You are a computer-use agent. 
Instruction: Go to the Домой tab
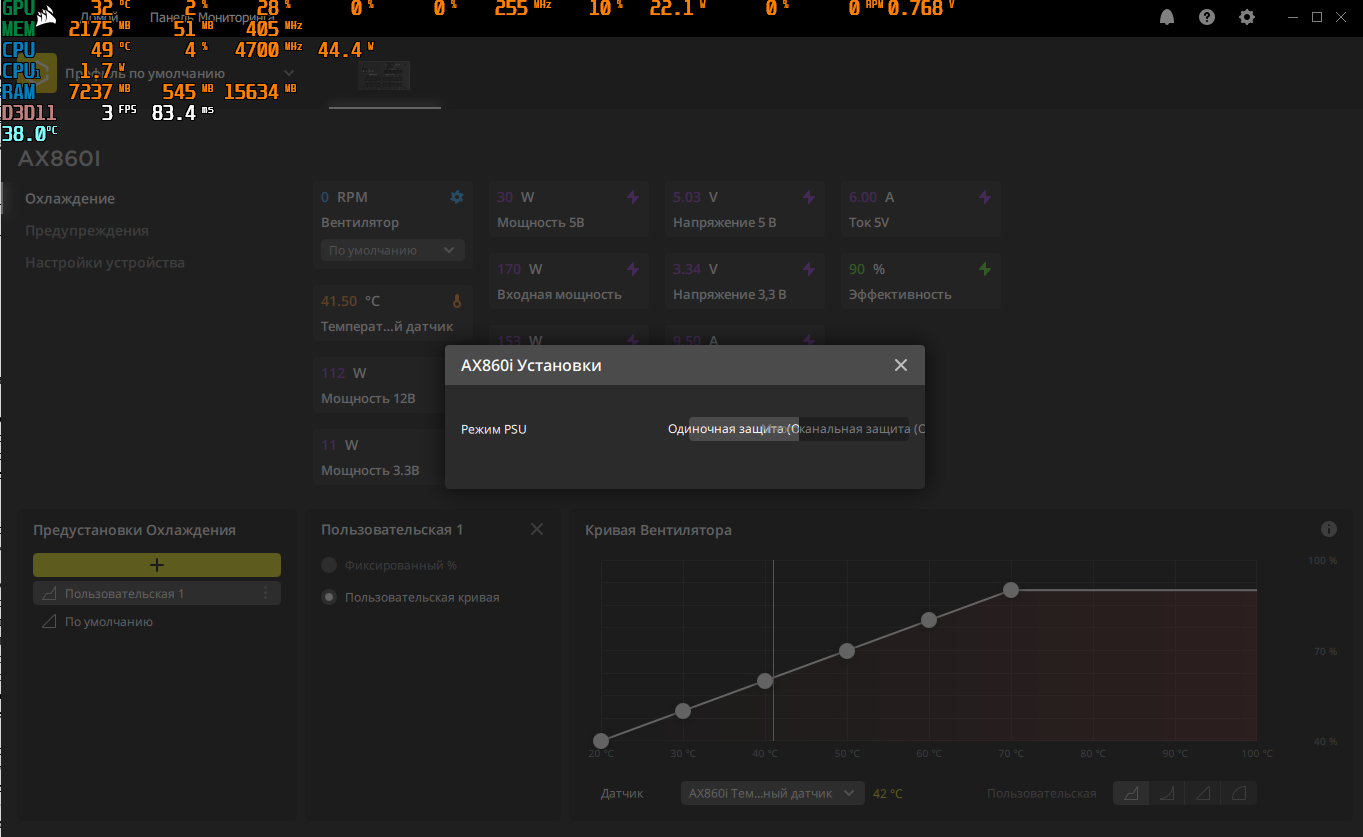(x=100, y=17)
